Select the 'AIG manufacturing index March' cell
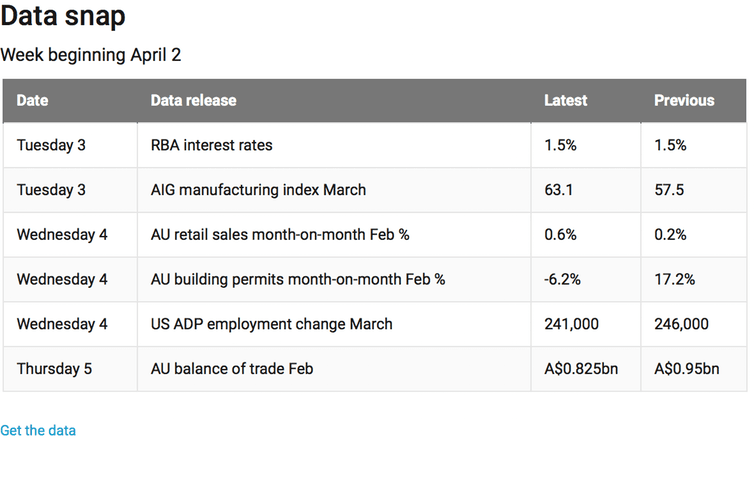Screen dimensions: 754x498 (x=258, y=190)
